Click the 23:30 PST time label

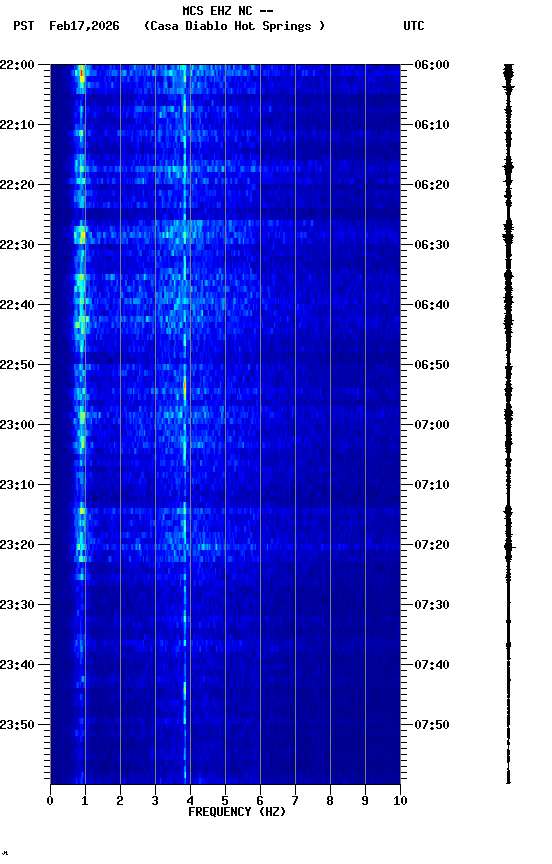click(x=17, y=605)
